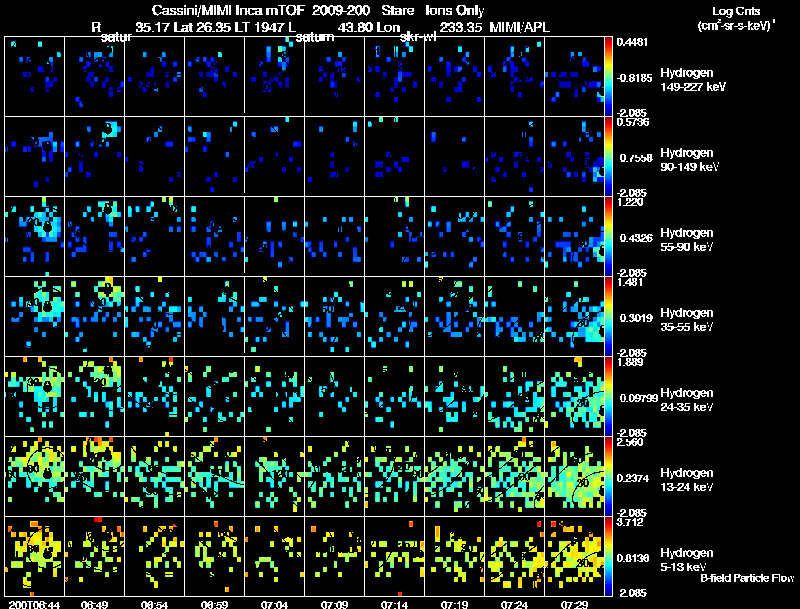
Task: Click the color bar beside Hydrogen 5-13 keV
Action: click(608, 556)
